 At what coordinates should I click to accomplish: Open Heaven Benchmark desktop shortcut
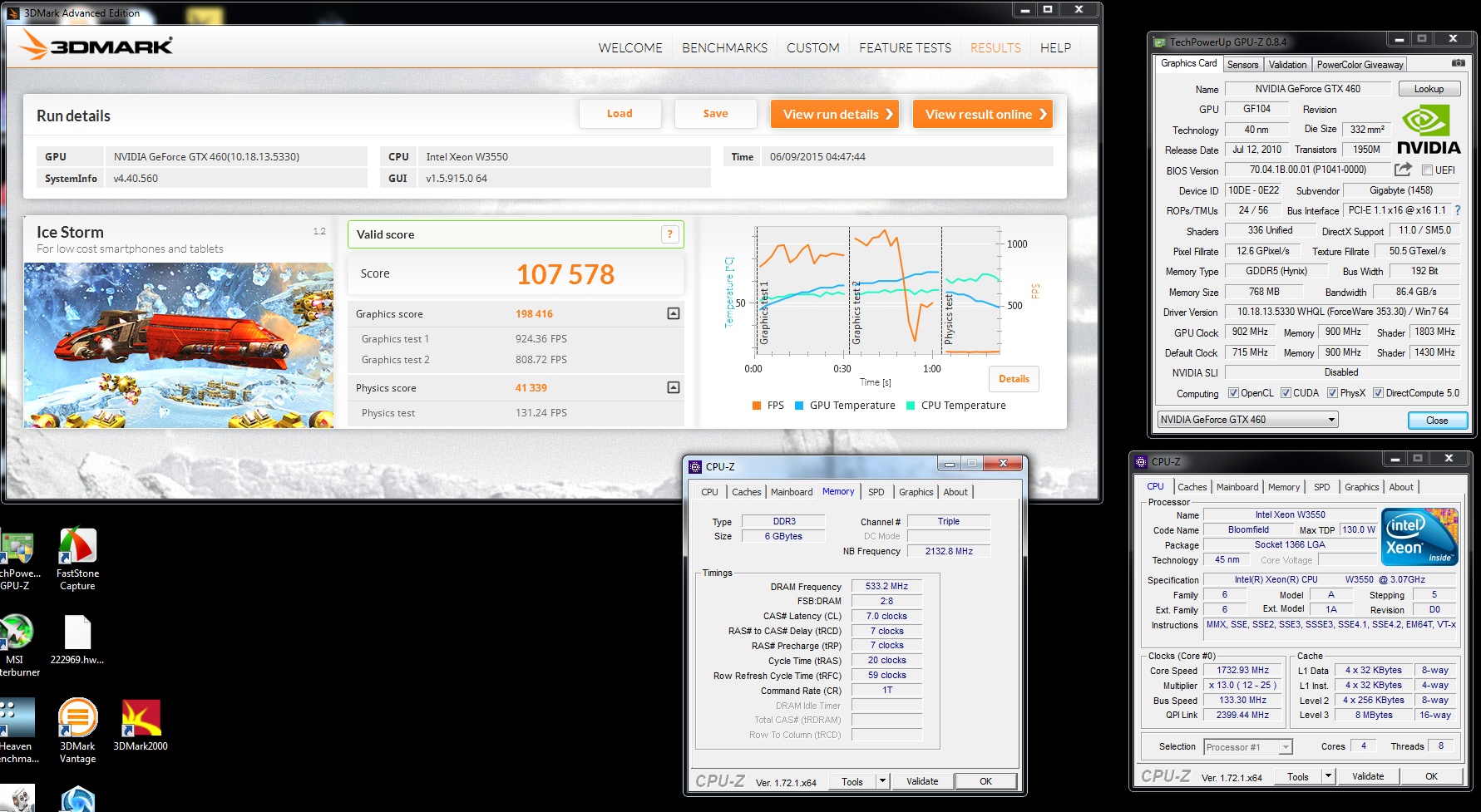click(16, 731)
